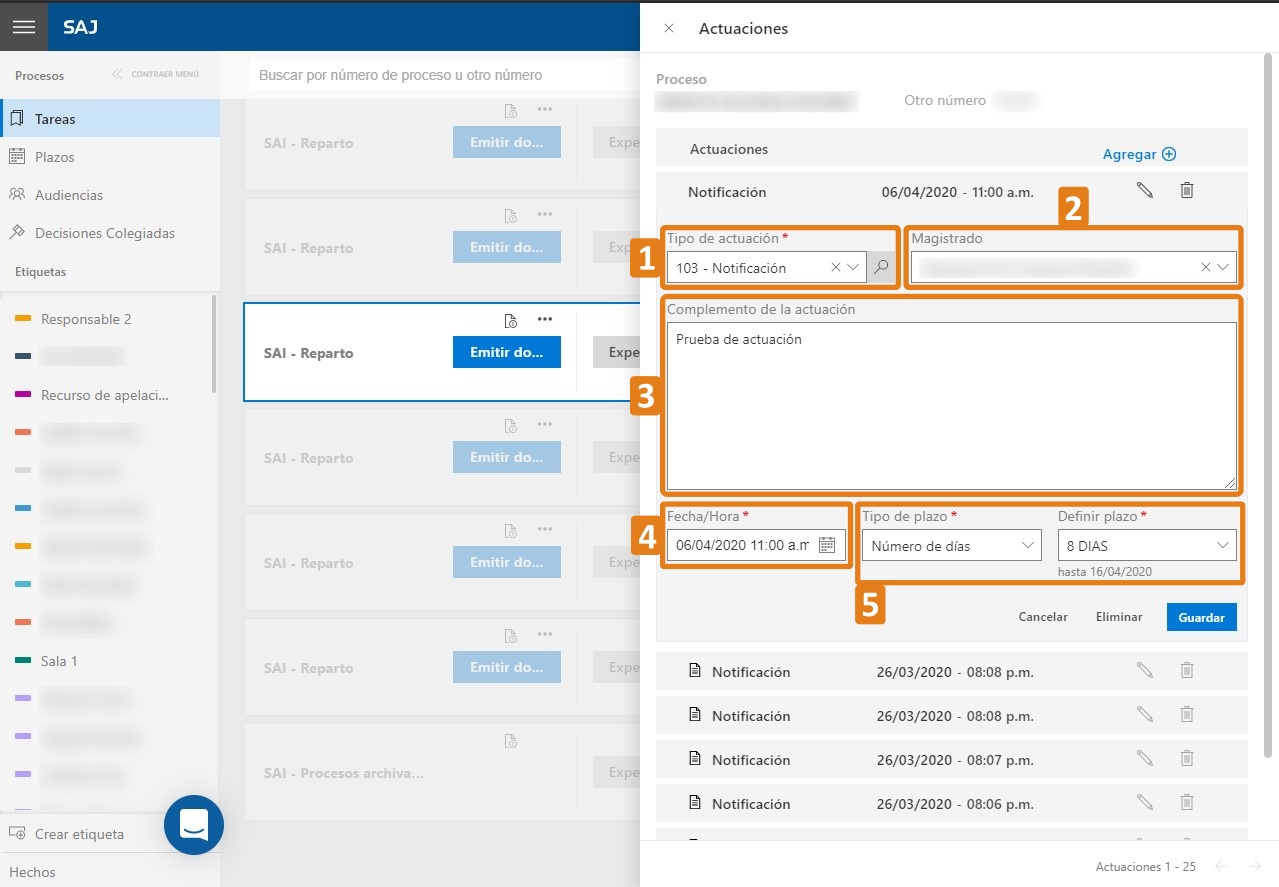Edit the 06/04/2020 Notificación with the pencil icon
Viewport: 1279px width, 887px height.
pos(1145,190)
